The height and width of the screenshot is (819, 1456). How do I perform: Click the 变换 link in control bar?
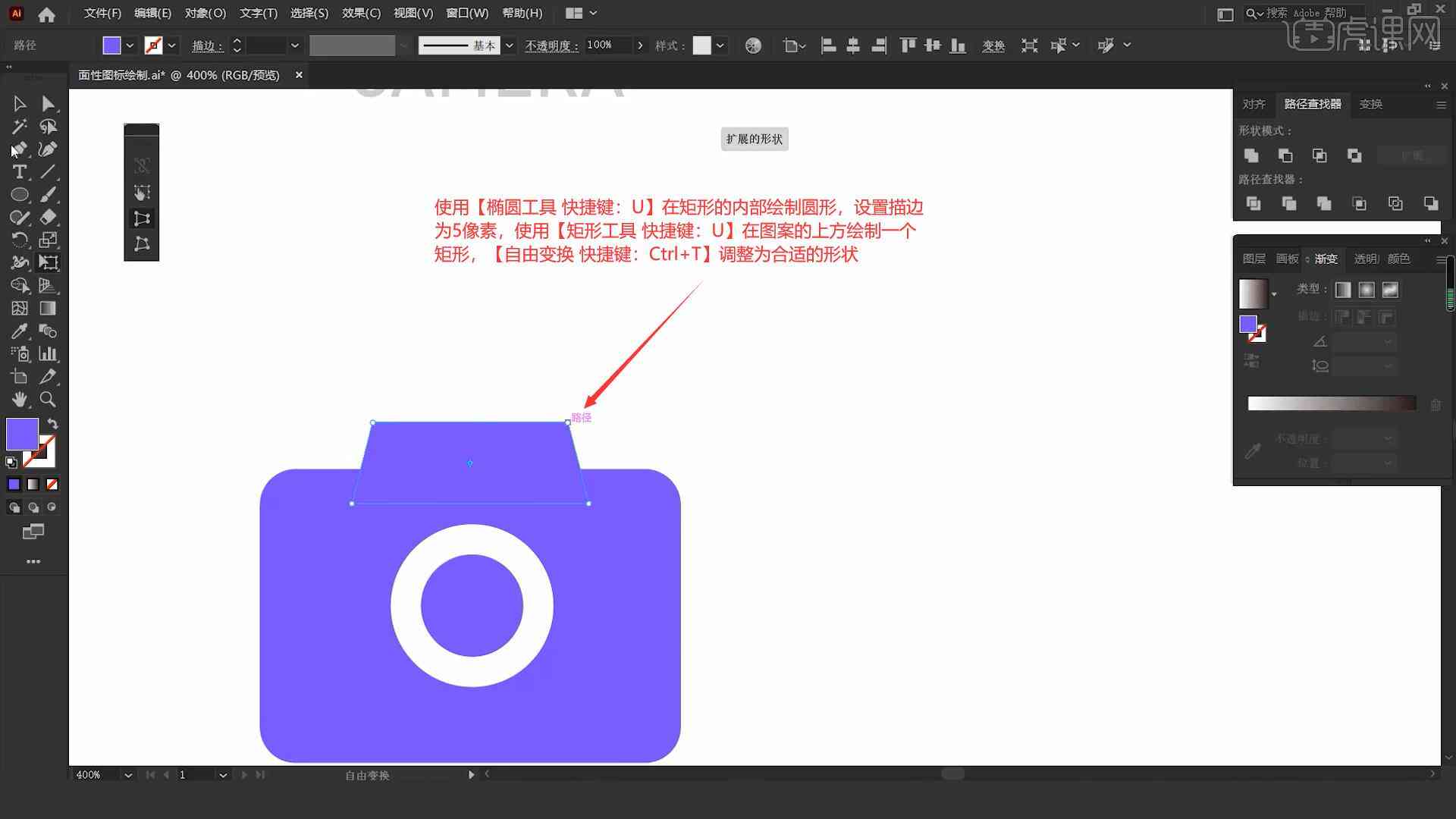coord(993,46)
